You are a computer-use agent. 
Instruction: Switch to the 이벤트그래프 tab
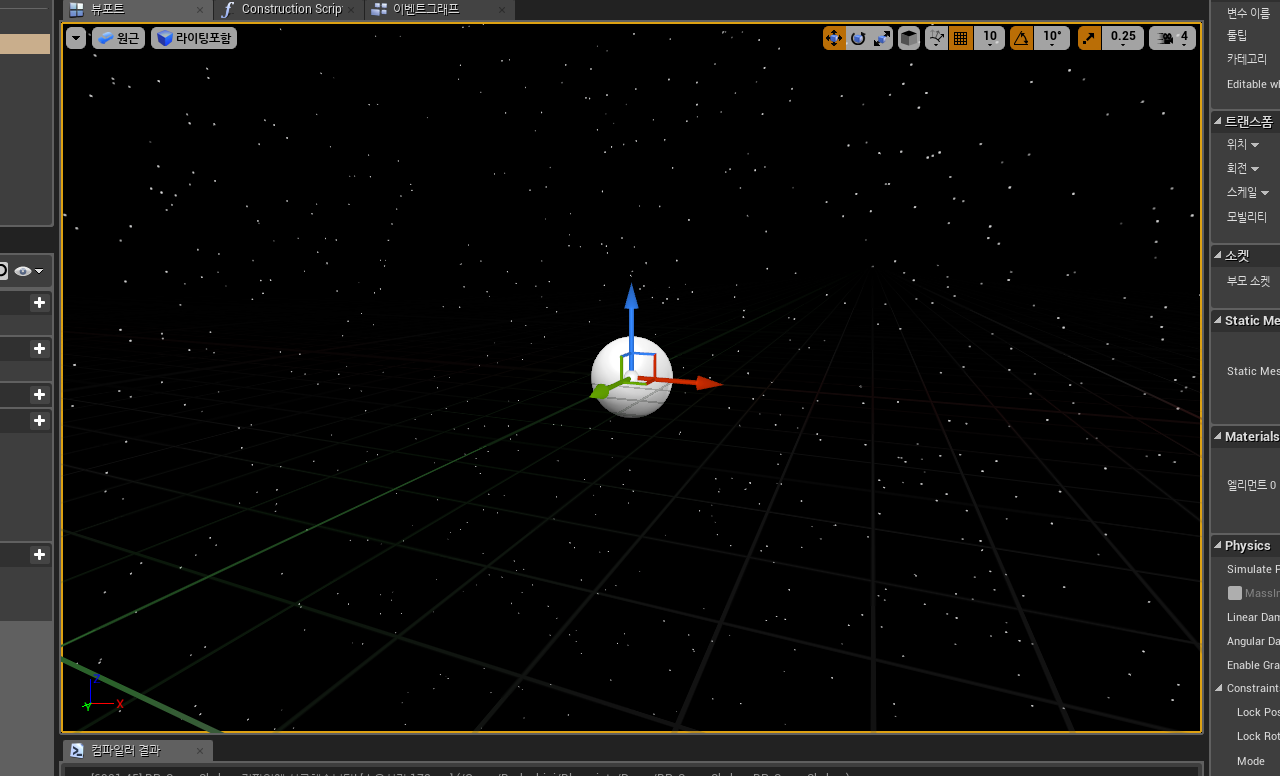[440, 9]
